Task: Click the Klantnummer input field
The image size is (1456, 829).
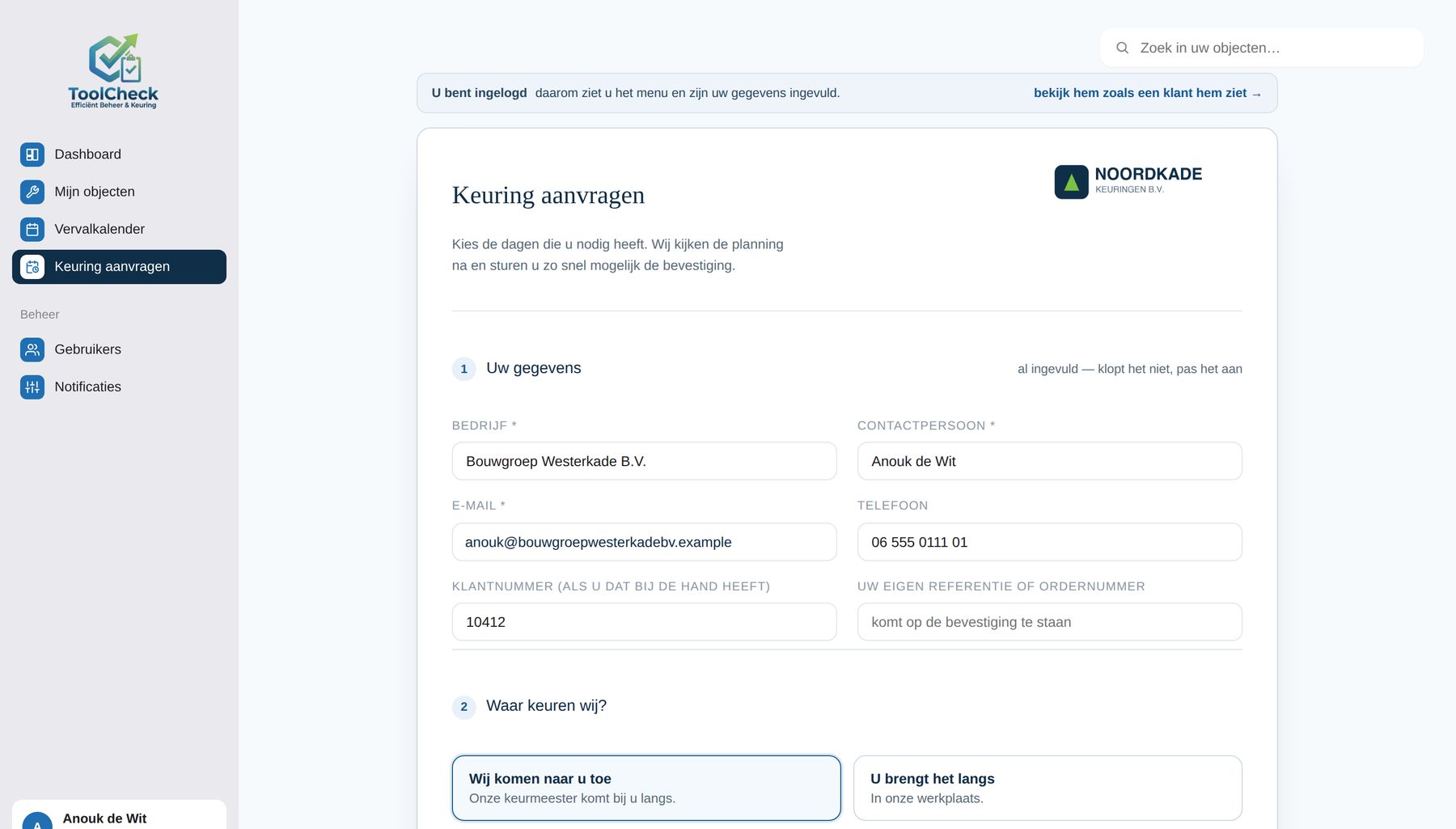Action: (644, 622)
